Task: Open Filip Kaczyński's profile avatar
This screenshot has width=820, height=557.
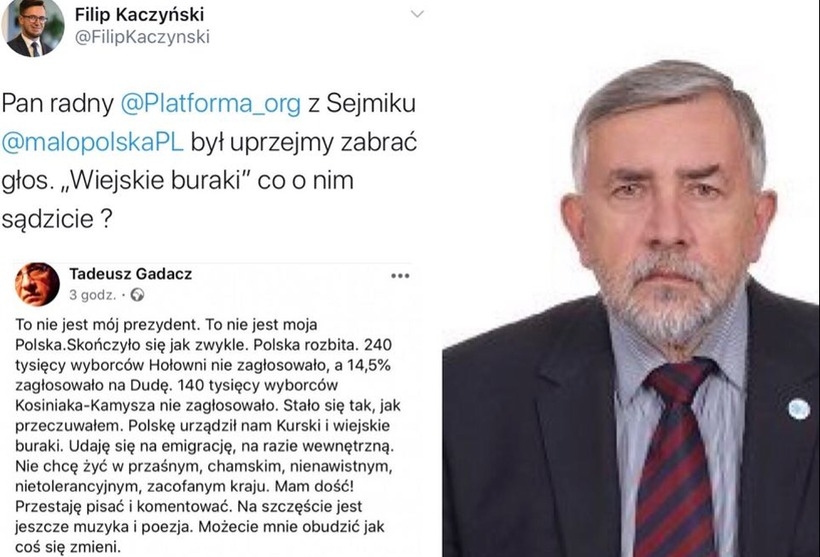Action: click(x=32, y=28)
